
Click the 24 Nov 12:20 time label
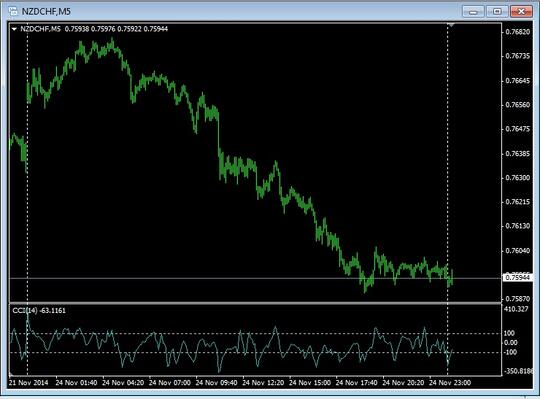[263, 383]
